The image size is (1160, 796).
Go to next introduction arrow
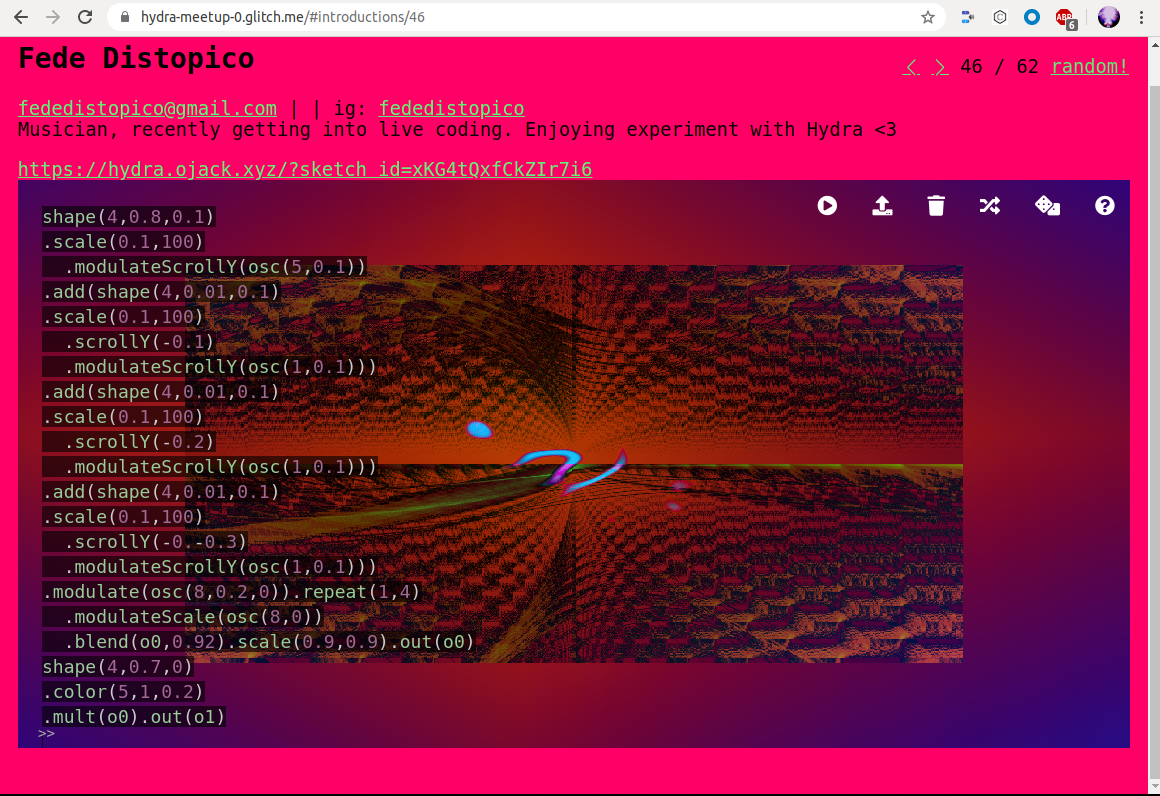[x=940, y=67]
